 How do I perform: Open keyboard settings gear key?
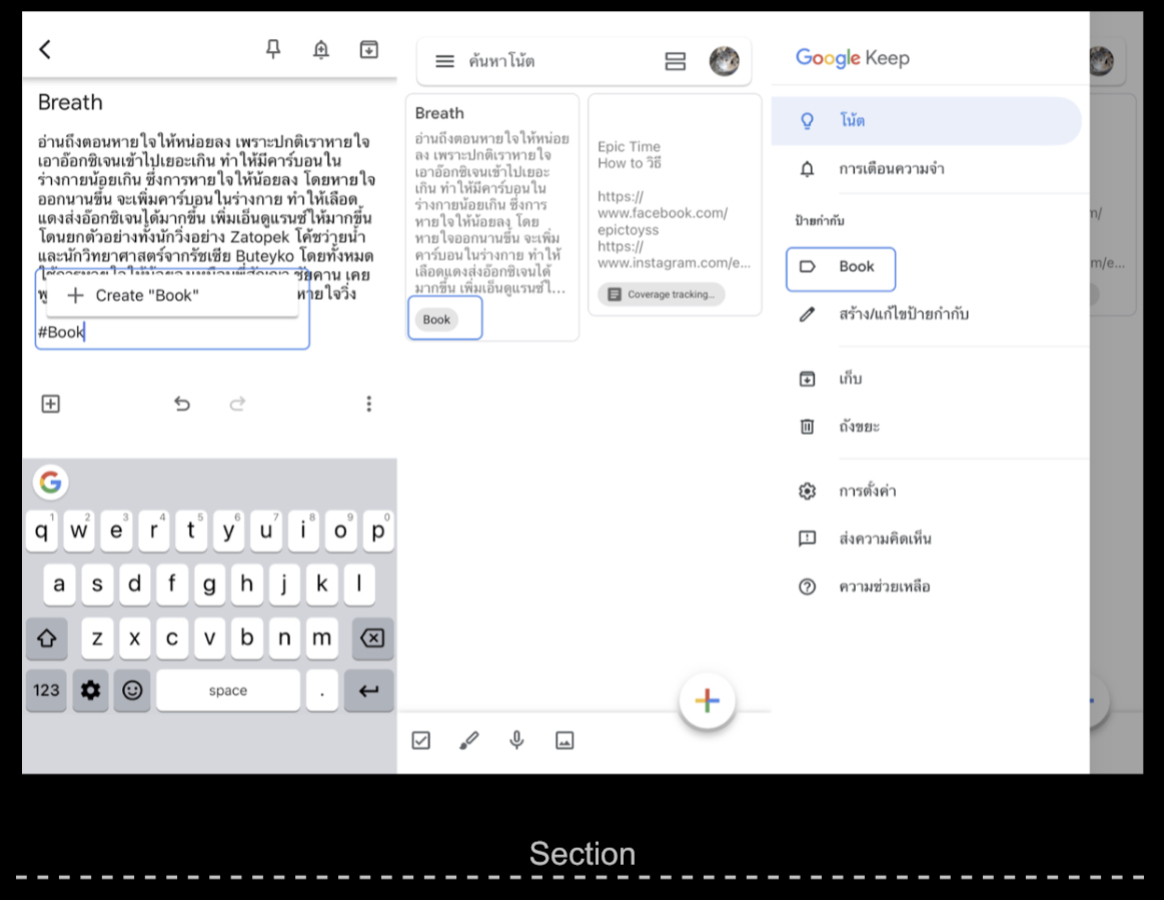pyautogui.click(x=91, y=691)
